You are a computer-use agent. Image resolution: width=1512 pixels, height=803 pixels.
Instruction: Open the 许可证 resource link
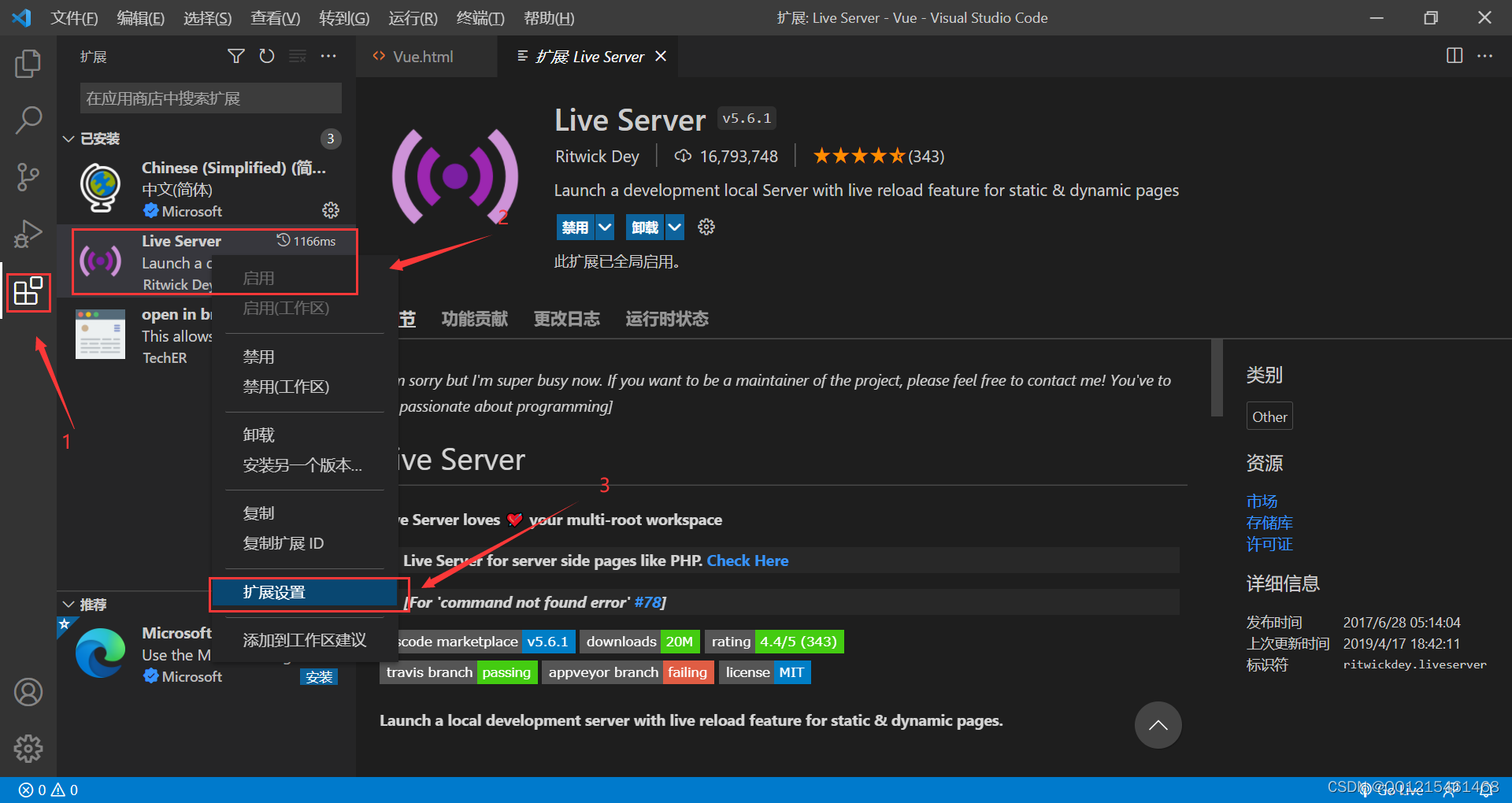pyautogui.click(x=1269, y=544)
